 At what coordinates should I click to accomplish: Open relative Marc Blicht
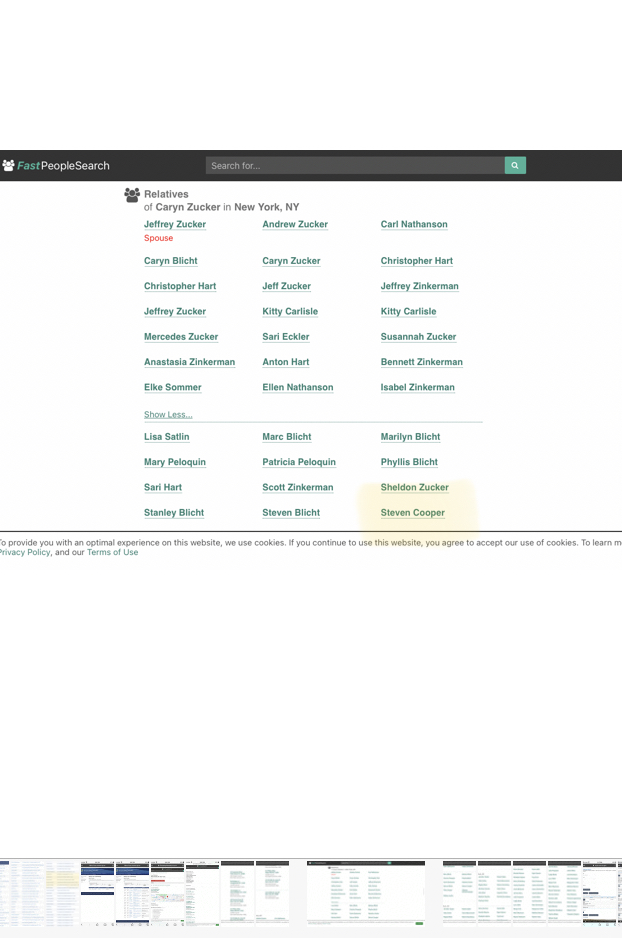pyautogui.click(x=286, y=437)
